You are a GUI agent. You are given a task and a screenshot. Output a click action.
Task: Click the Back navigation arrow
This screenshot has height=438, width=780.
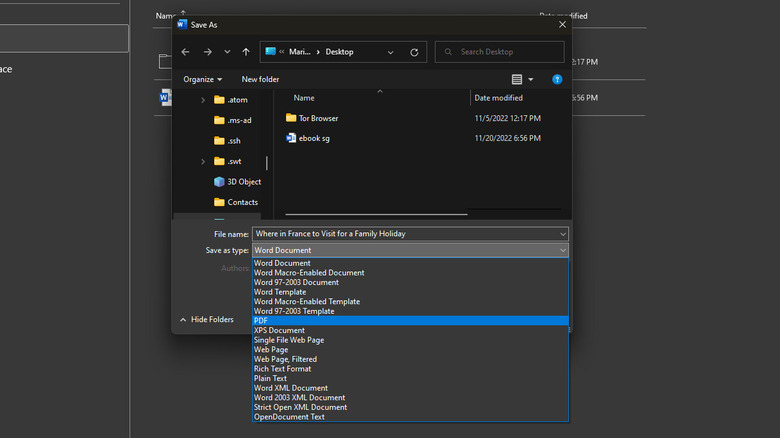[185, 52]
